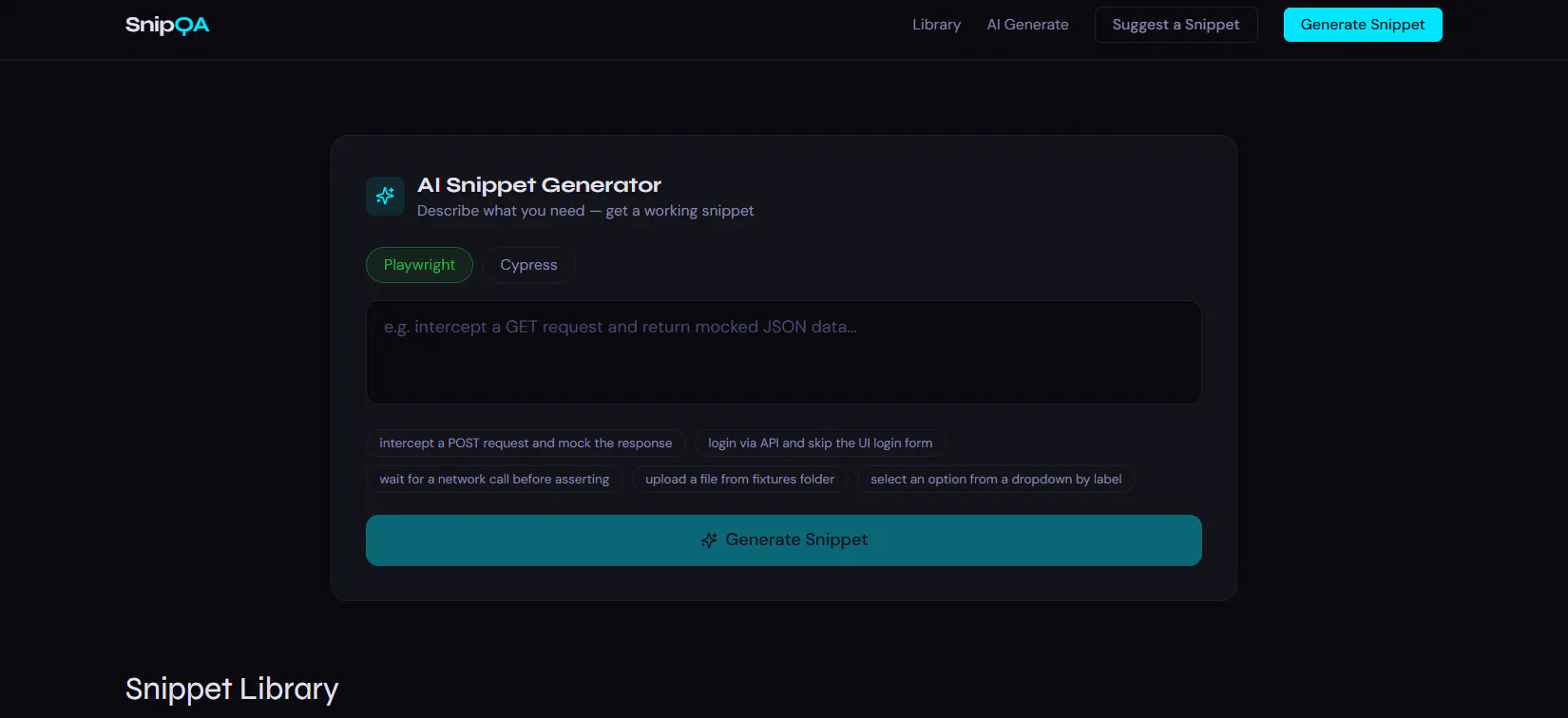Choose the 'login via API' suggestion chip
The image size is (1568, 718).
point(820,444)
